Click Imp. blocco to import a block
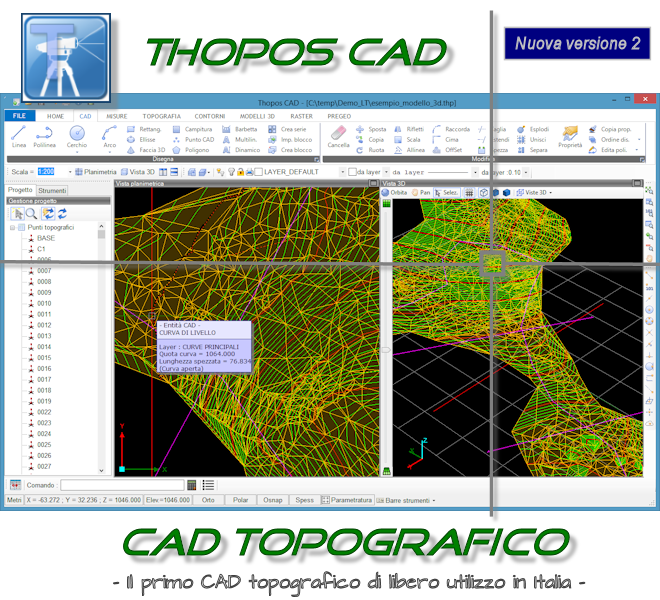 [x=290, y=139]
